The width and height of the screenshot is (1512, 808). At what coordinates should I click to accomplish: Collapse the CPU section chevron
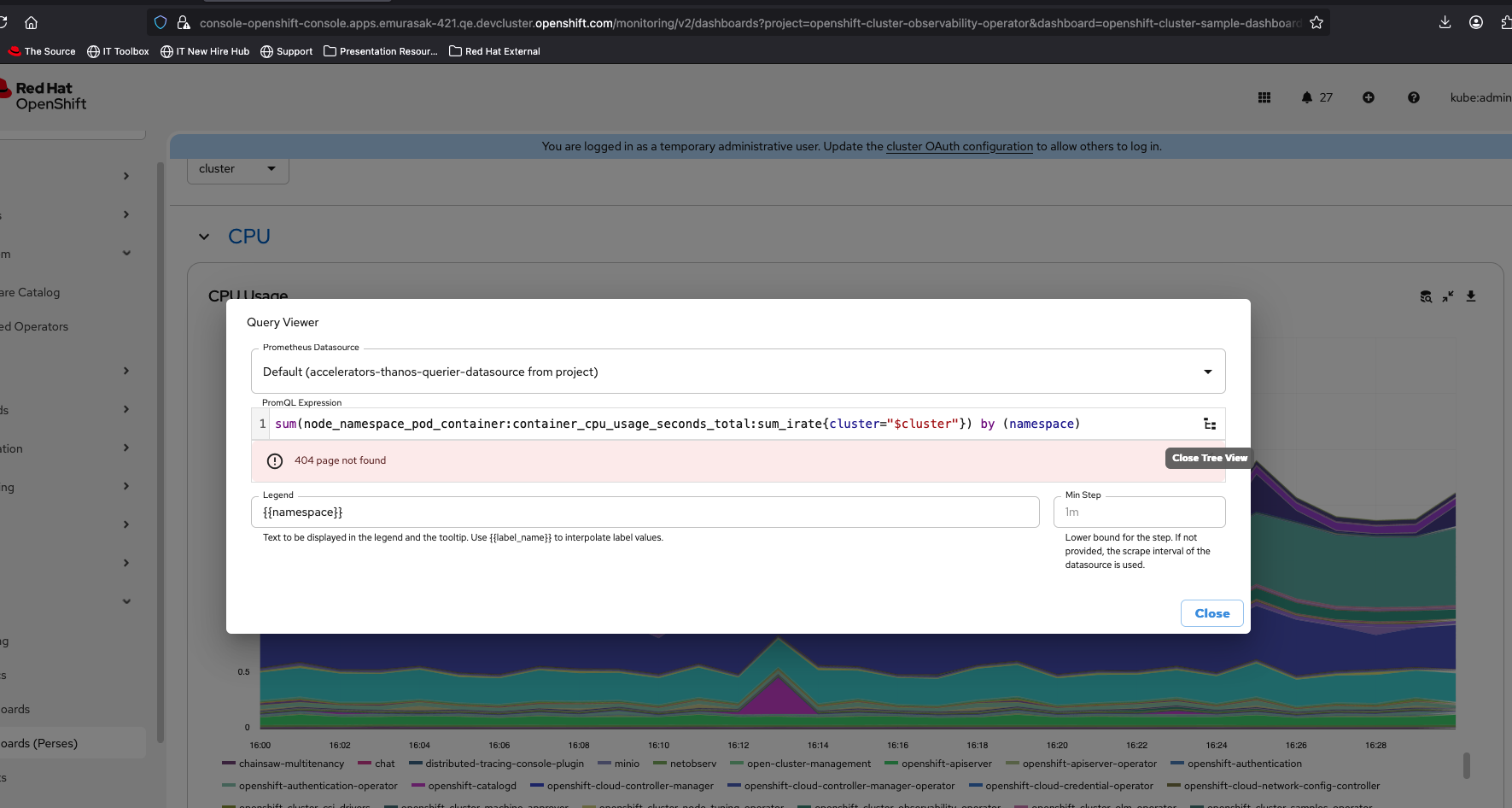tap(204, 237)
